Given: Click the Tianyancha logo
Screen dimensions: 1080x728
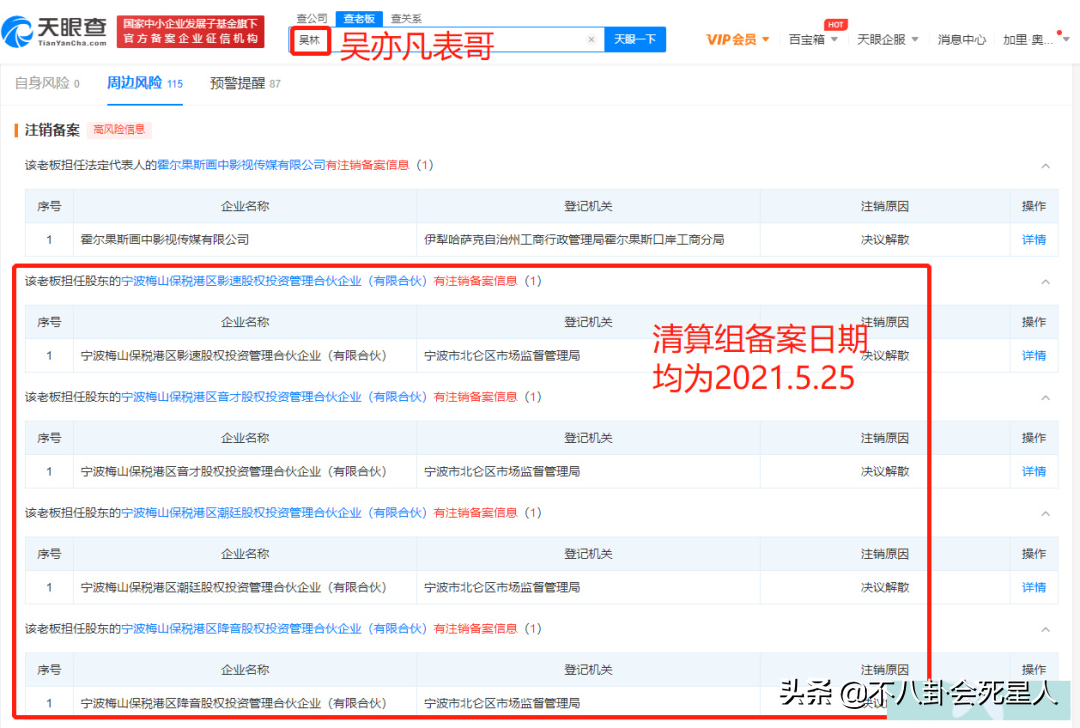Looking at the screenshot, I should click(55, 31).
